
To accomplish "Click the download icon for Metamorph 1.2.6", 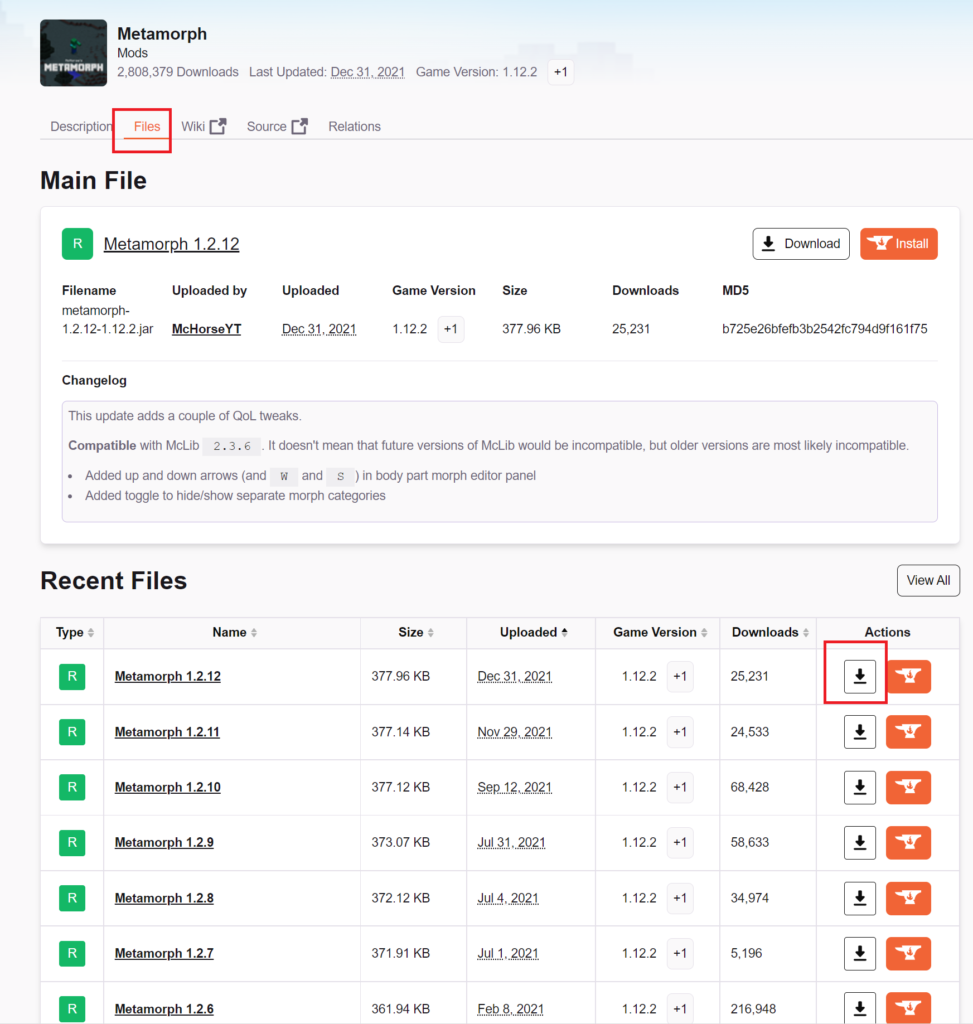I will click(x=858, y=1008).
